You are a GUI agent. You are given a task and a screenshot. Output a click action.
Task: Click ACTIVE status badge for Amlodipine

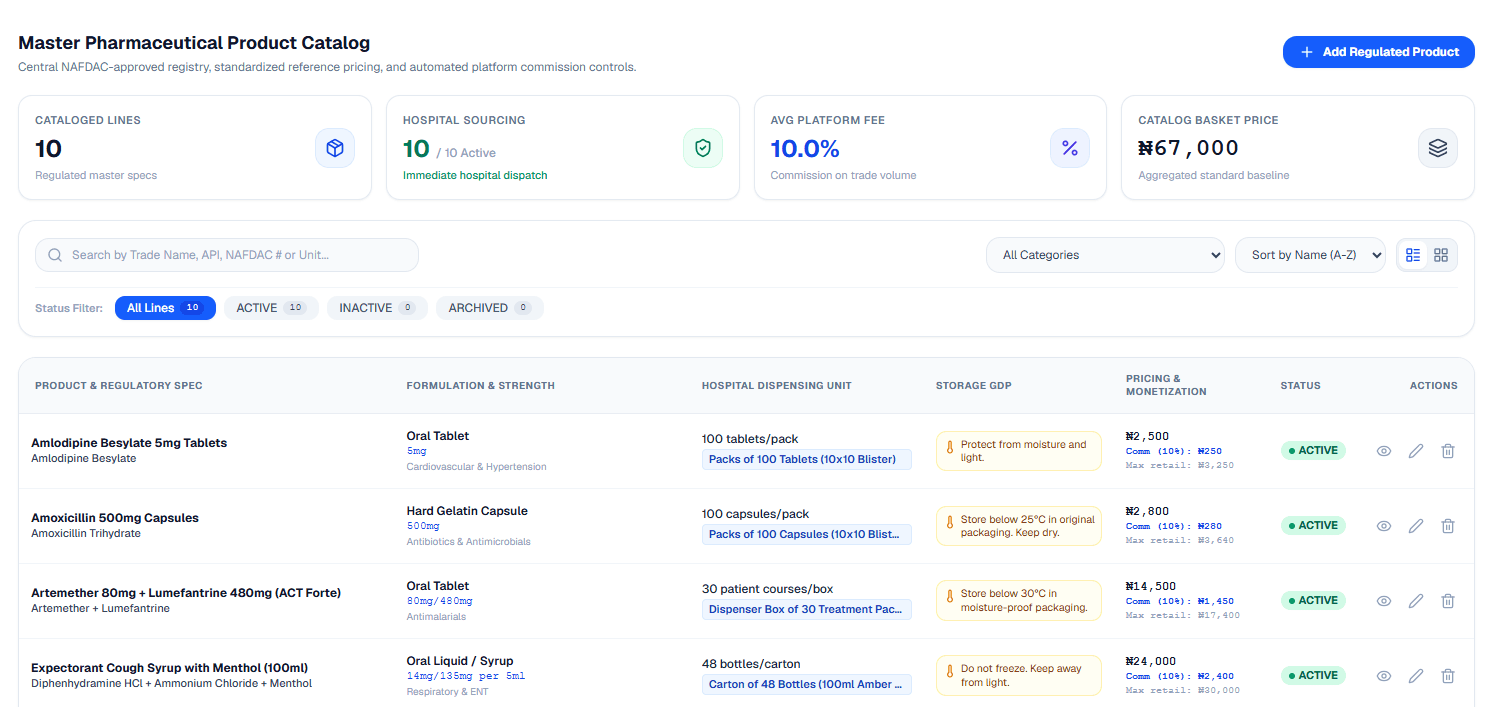[x=1313, y=451]
